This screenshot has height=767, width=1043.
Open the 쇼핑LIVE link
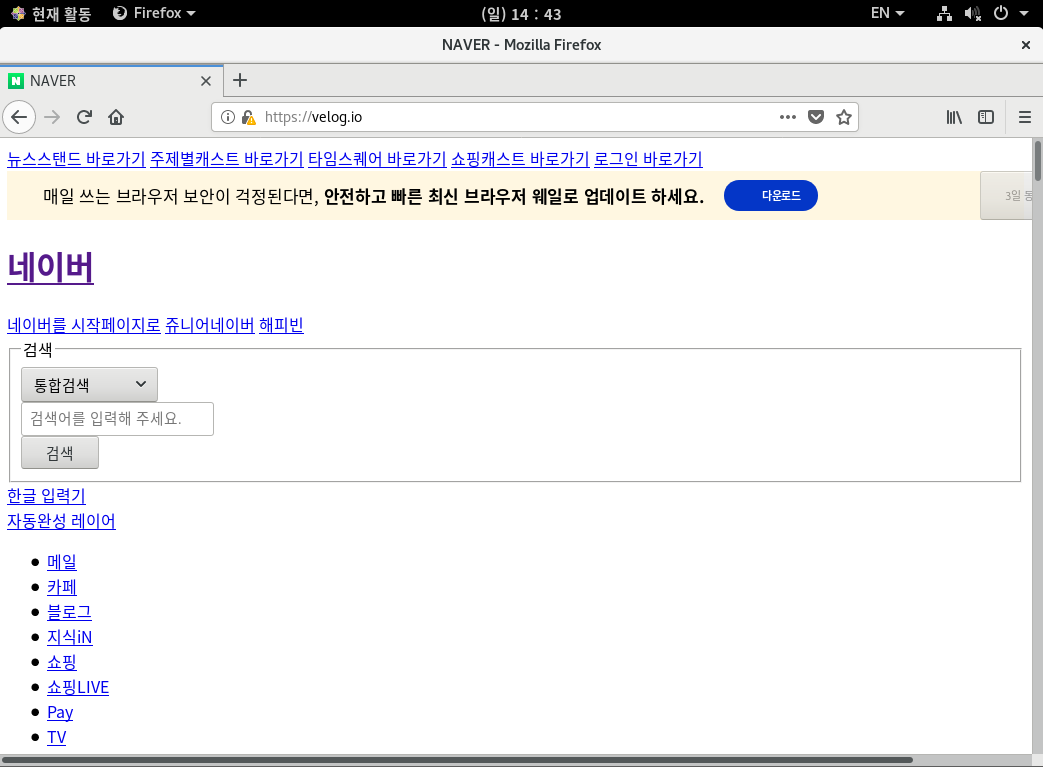(x=78, y=687)
